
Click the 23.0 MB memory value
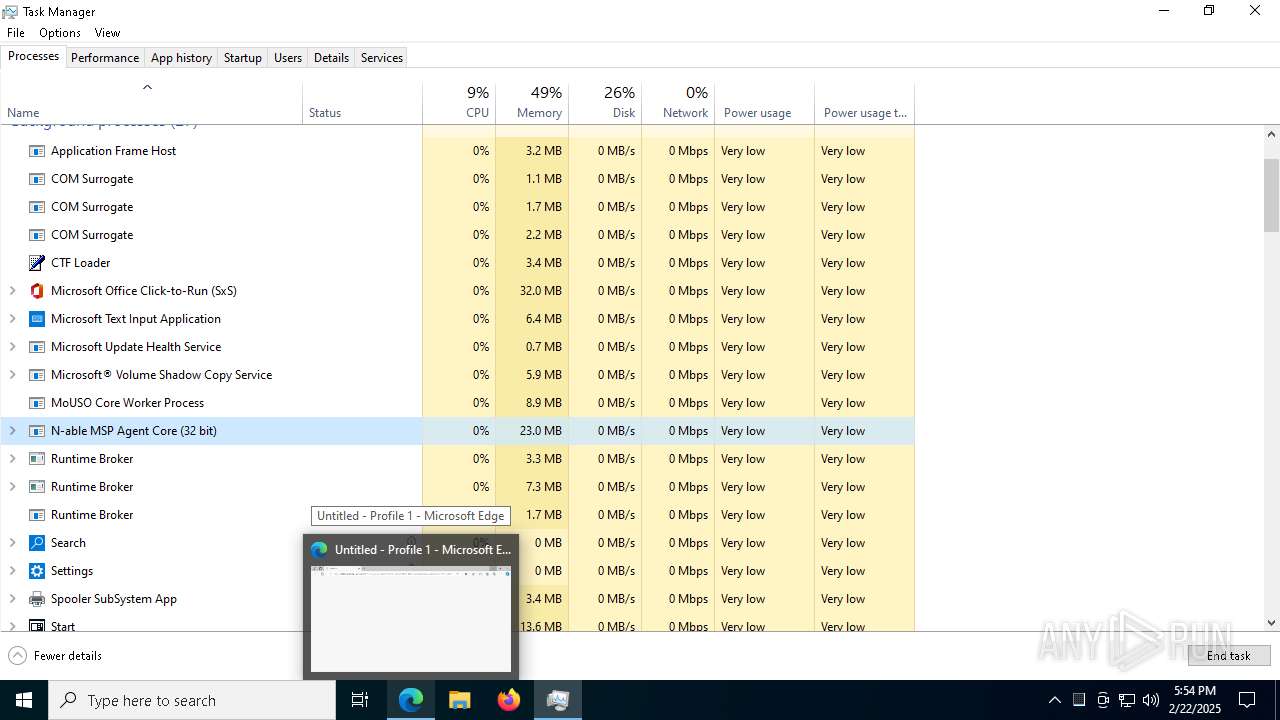pyautogui.click(x=540, y=431)
